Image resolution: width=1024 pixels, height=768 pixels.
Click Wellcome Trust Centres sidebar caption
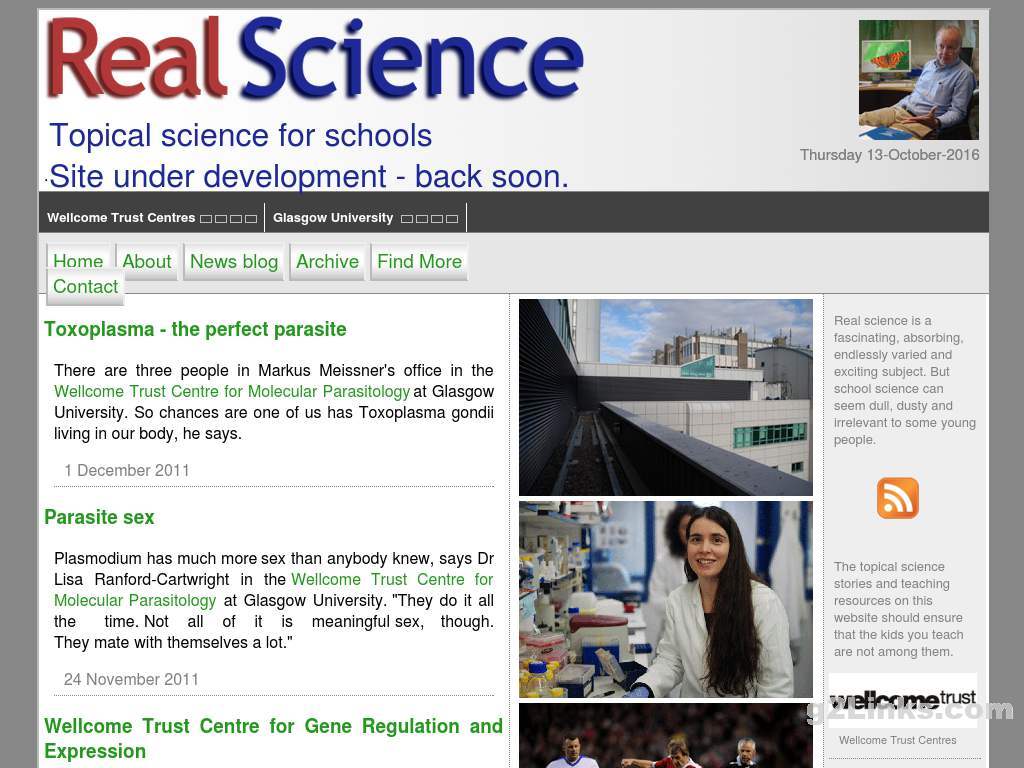(x=897, y=740)
